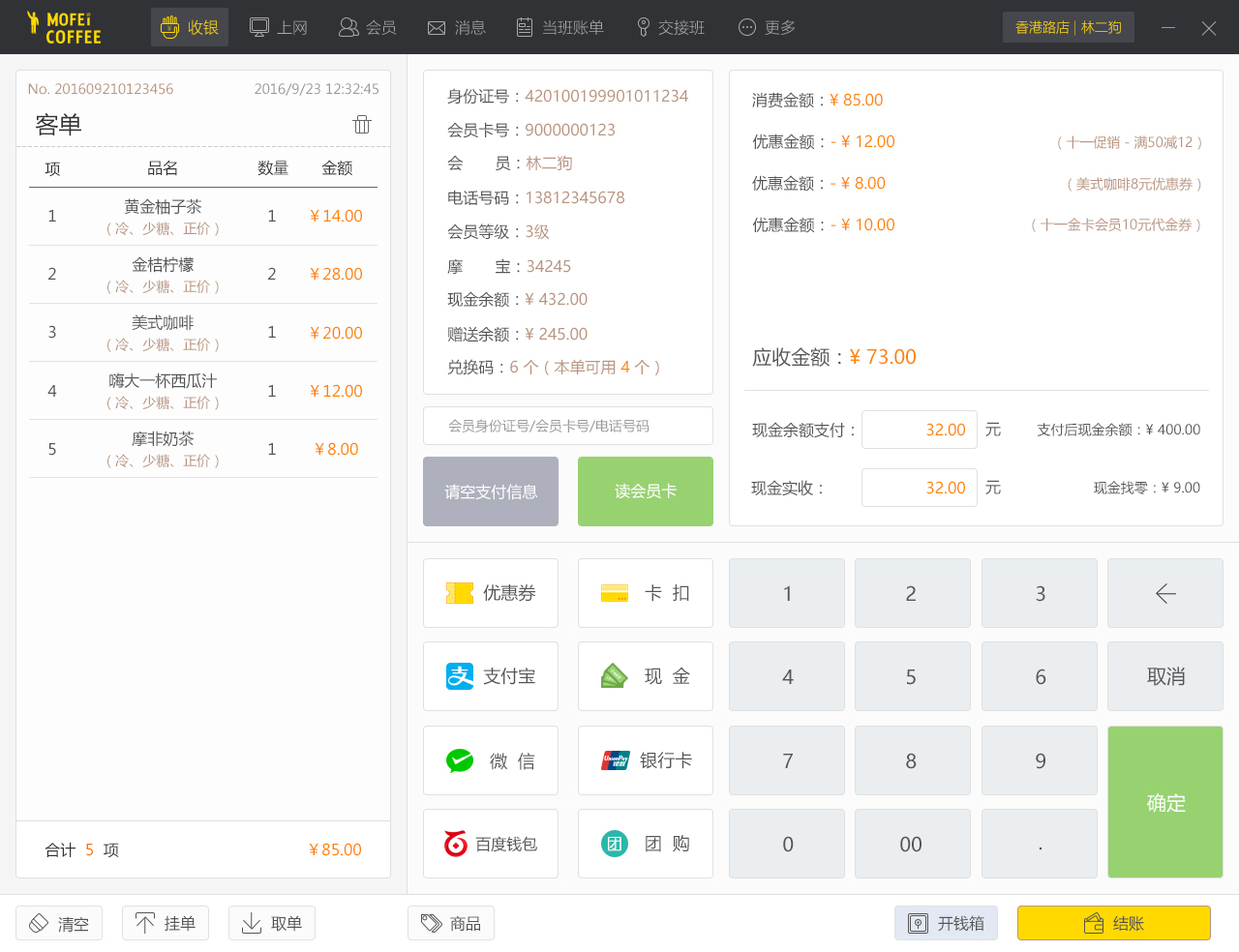
Task: Tap the keypad 取消 cancel key
Action: [x=1165, y=676]
